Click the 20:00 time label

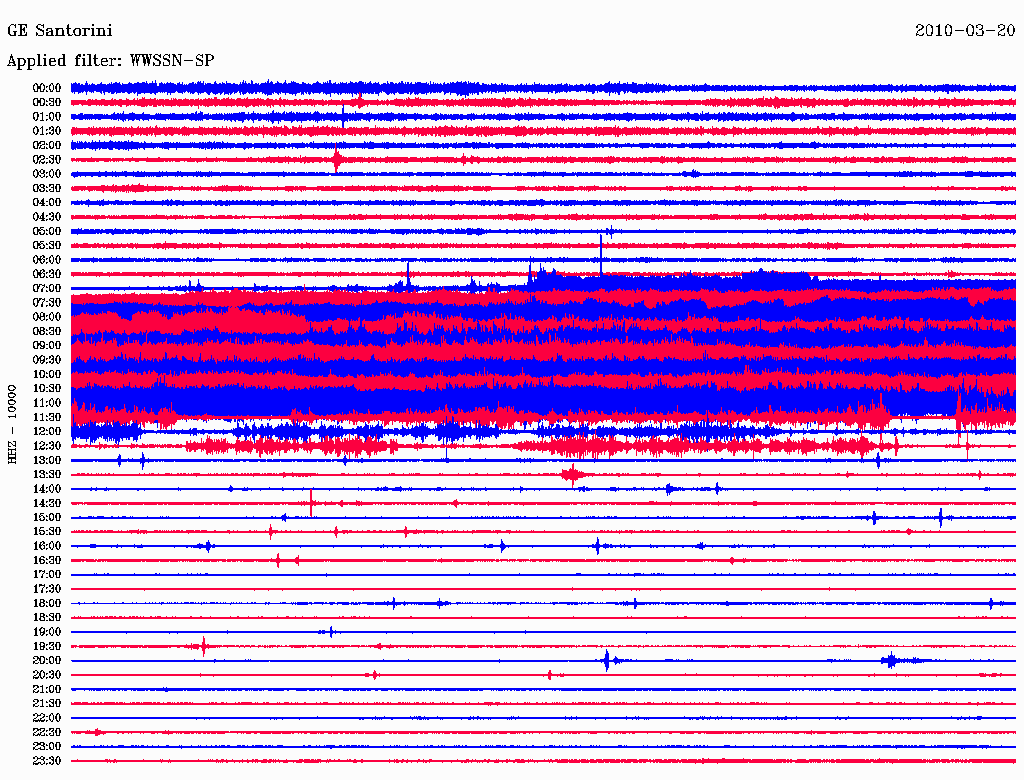coord(47,660)
